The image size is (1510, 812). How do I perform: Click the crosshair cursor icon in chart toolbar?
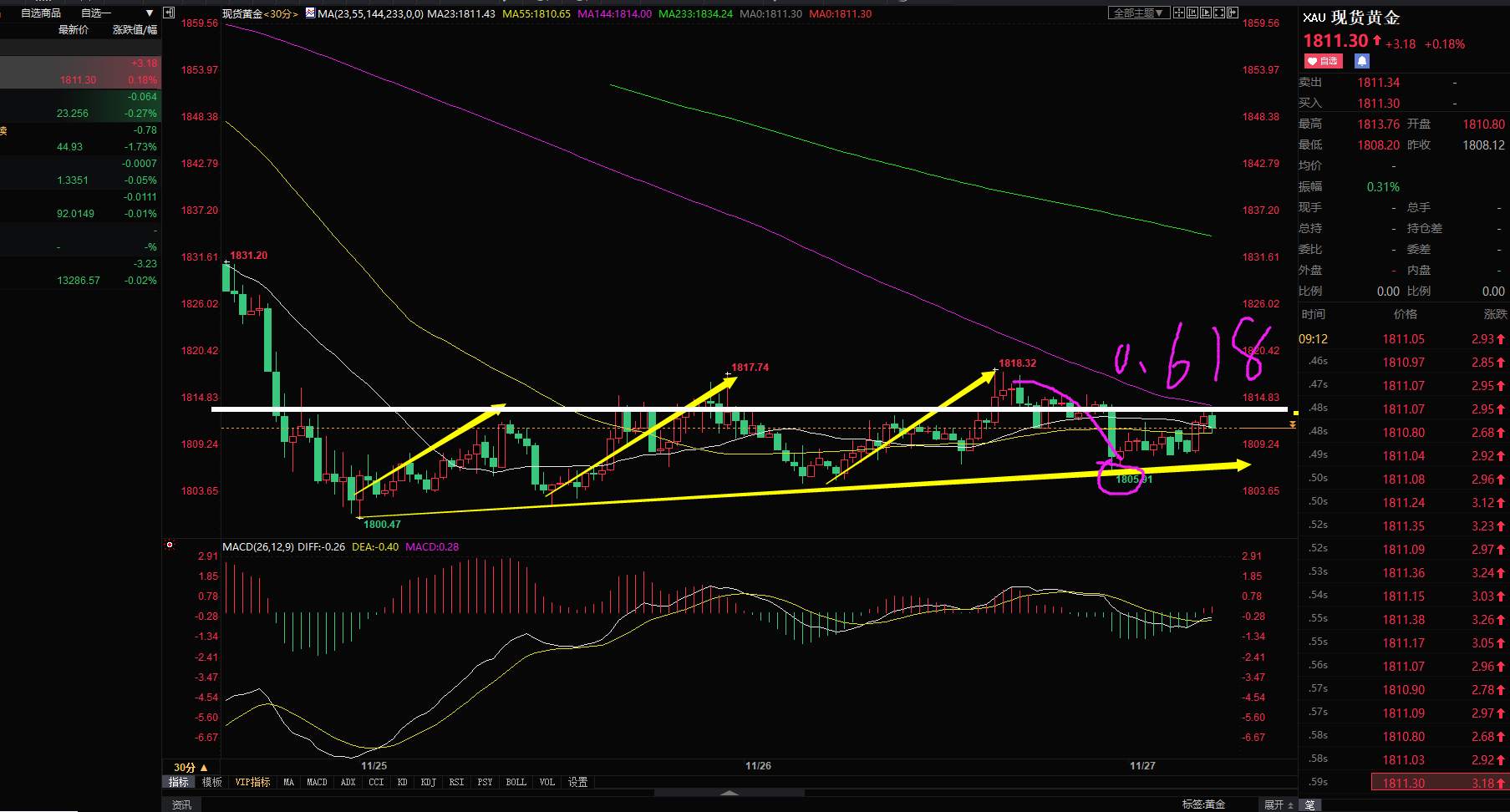1179,13
